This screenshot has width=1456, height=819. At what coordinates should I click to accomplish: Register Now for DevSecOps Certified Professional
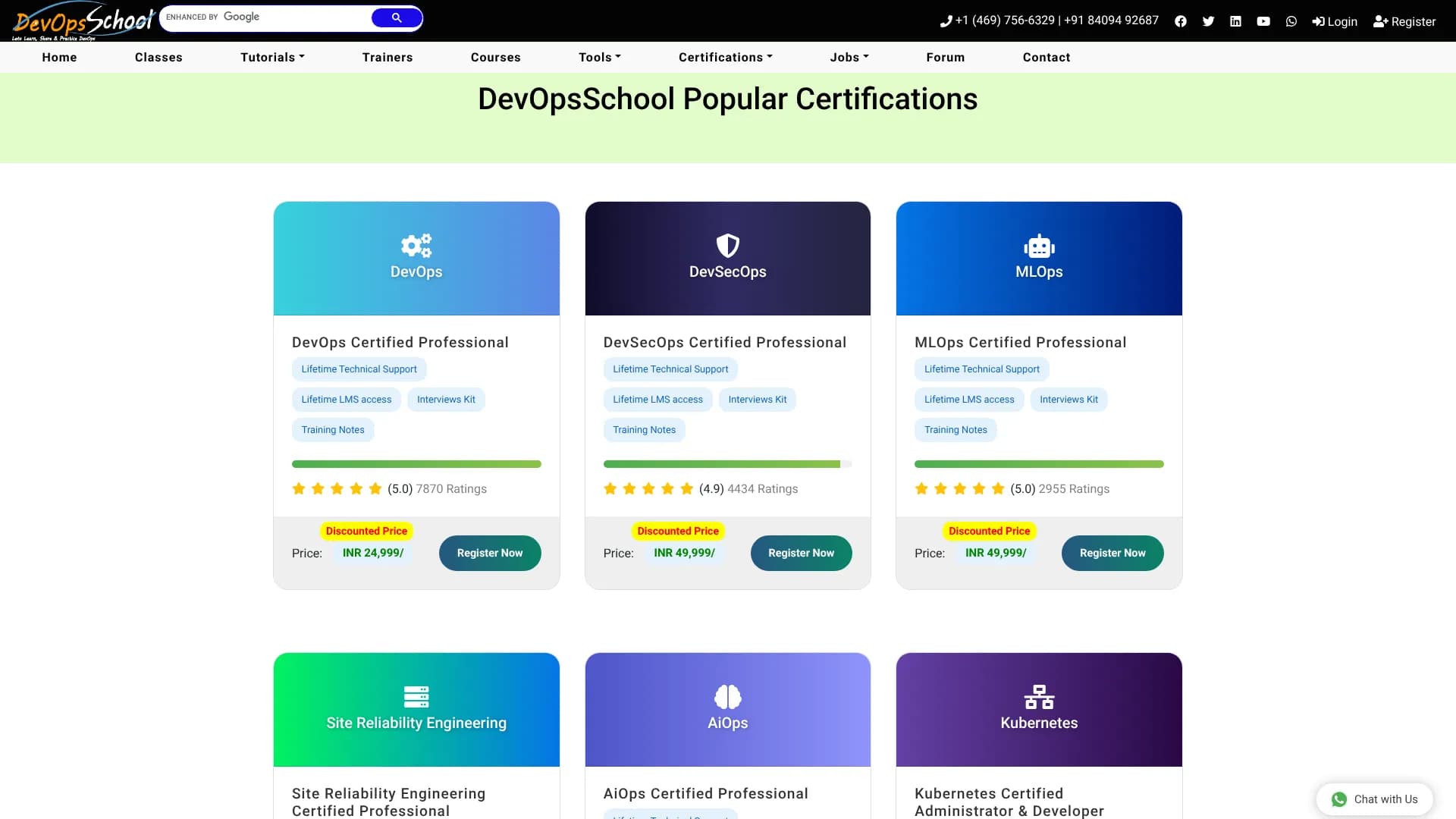[x=802, y=553]
